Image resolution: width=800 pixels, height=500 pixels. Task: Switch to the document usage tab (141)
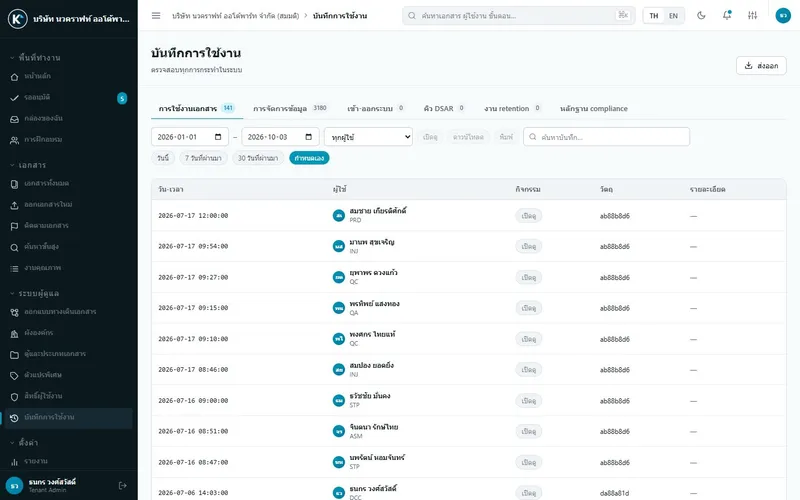196,108
